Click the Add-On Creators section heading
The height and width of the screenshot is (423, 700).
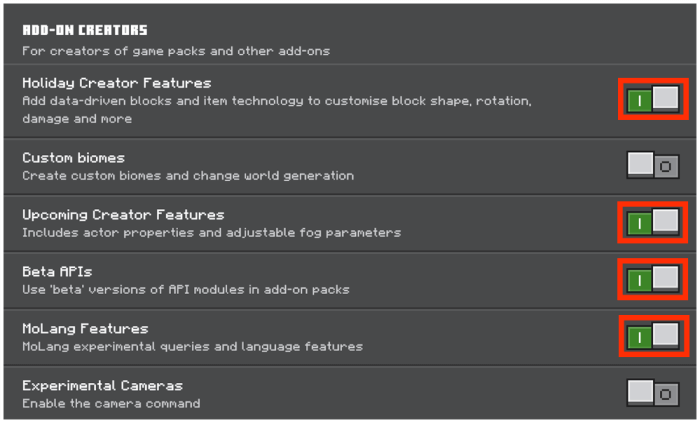tap(85, 30)
